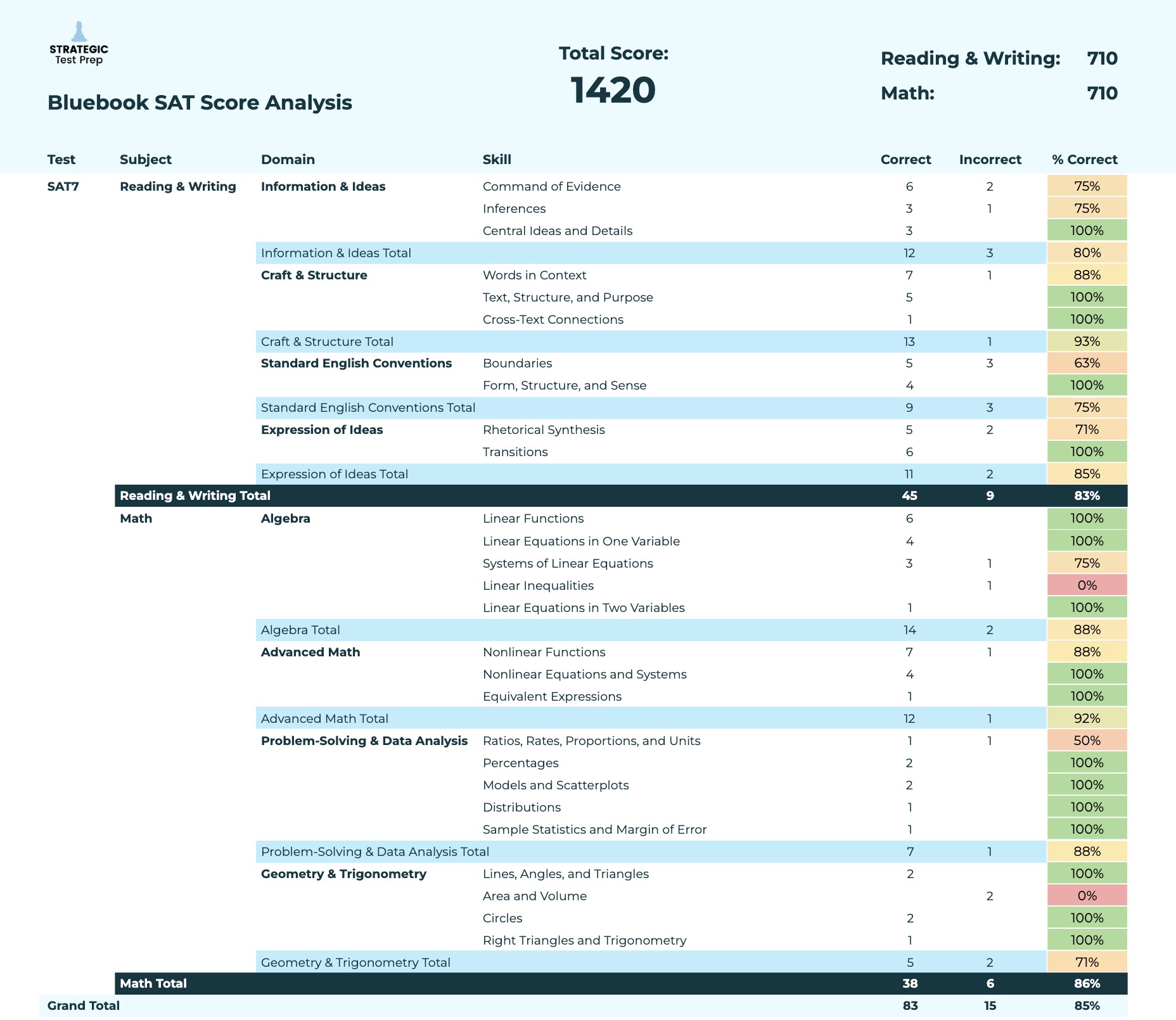1176x1020 pixels.
Task: Click the Advanced Math Total label
Action: click(324, 718)
